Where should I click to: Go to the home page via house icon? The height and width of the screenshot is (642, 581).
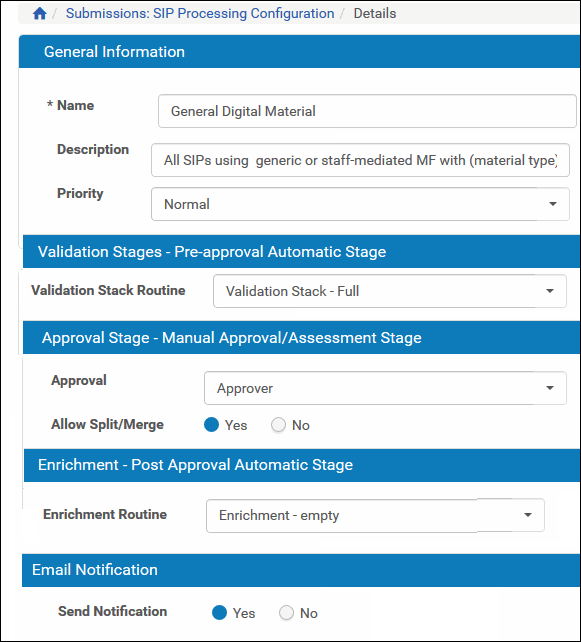point(40,14)
